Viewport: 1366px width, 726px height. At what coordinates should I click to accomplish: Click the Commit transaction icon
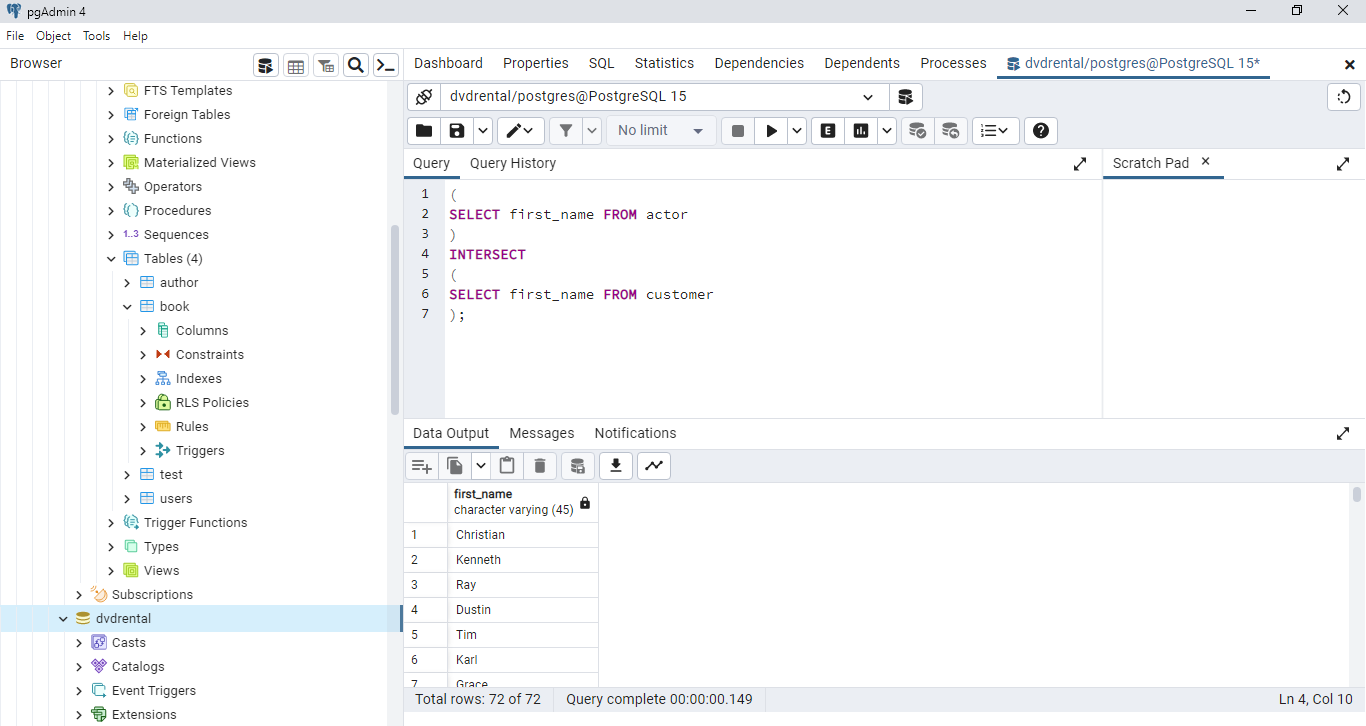917,131
